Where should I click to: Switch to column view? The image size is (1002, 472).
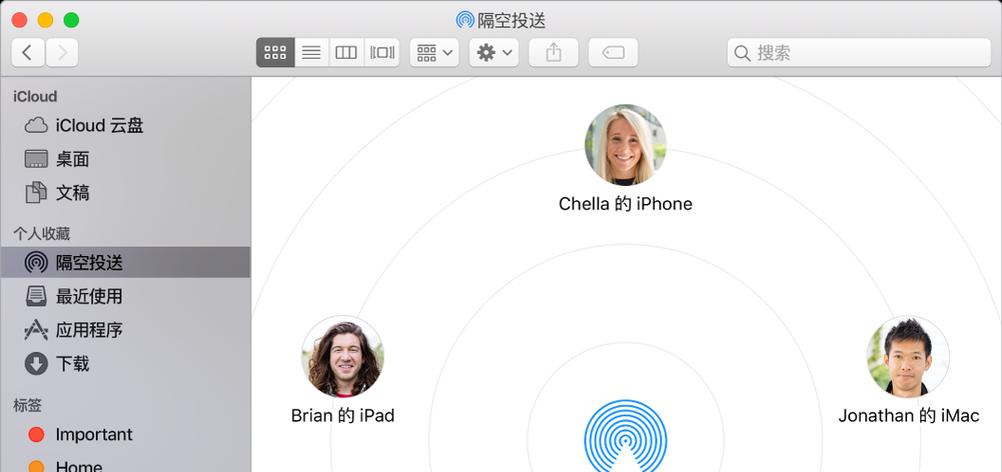point(346,52)
